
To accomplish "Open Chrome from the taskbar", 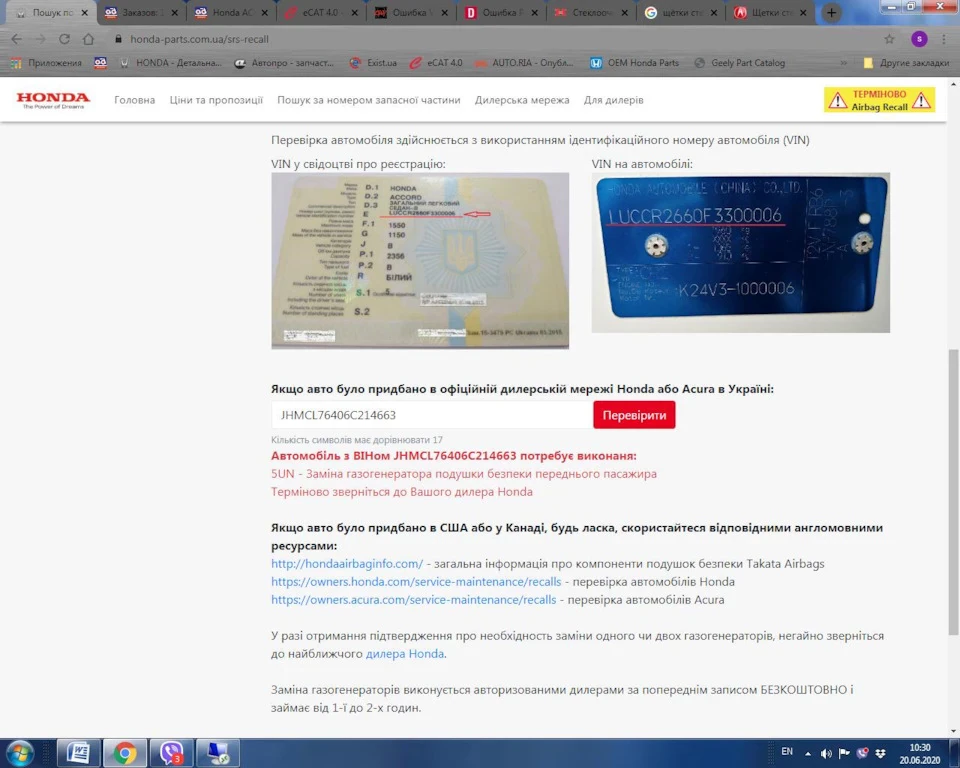I will click(124, 753).
